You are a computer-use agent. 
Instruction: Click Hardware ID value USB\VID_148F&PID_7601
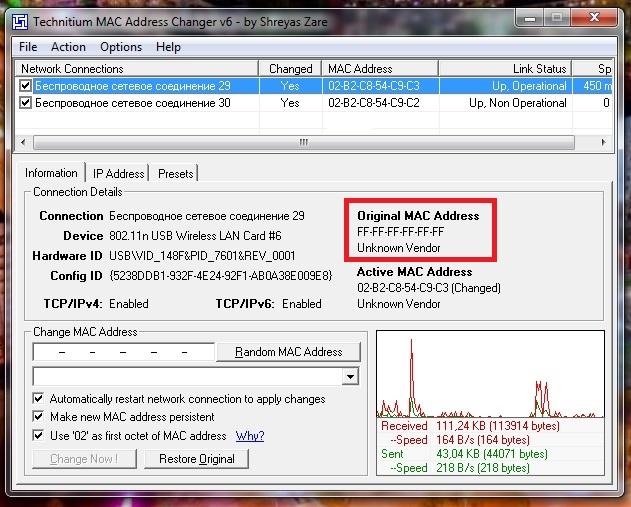tap(202, 256)
